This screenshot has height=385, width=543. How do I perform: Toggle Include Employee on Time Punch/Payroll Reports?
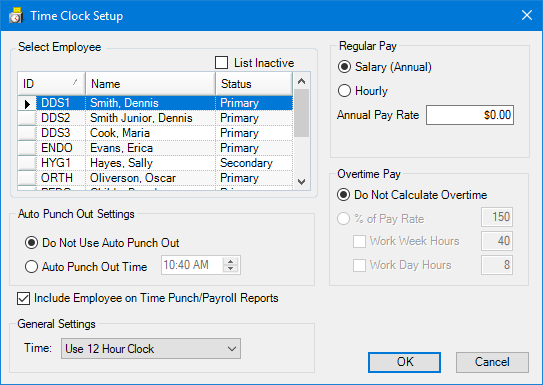tap(148, 298)
